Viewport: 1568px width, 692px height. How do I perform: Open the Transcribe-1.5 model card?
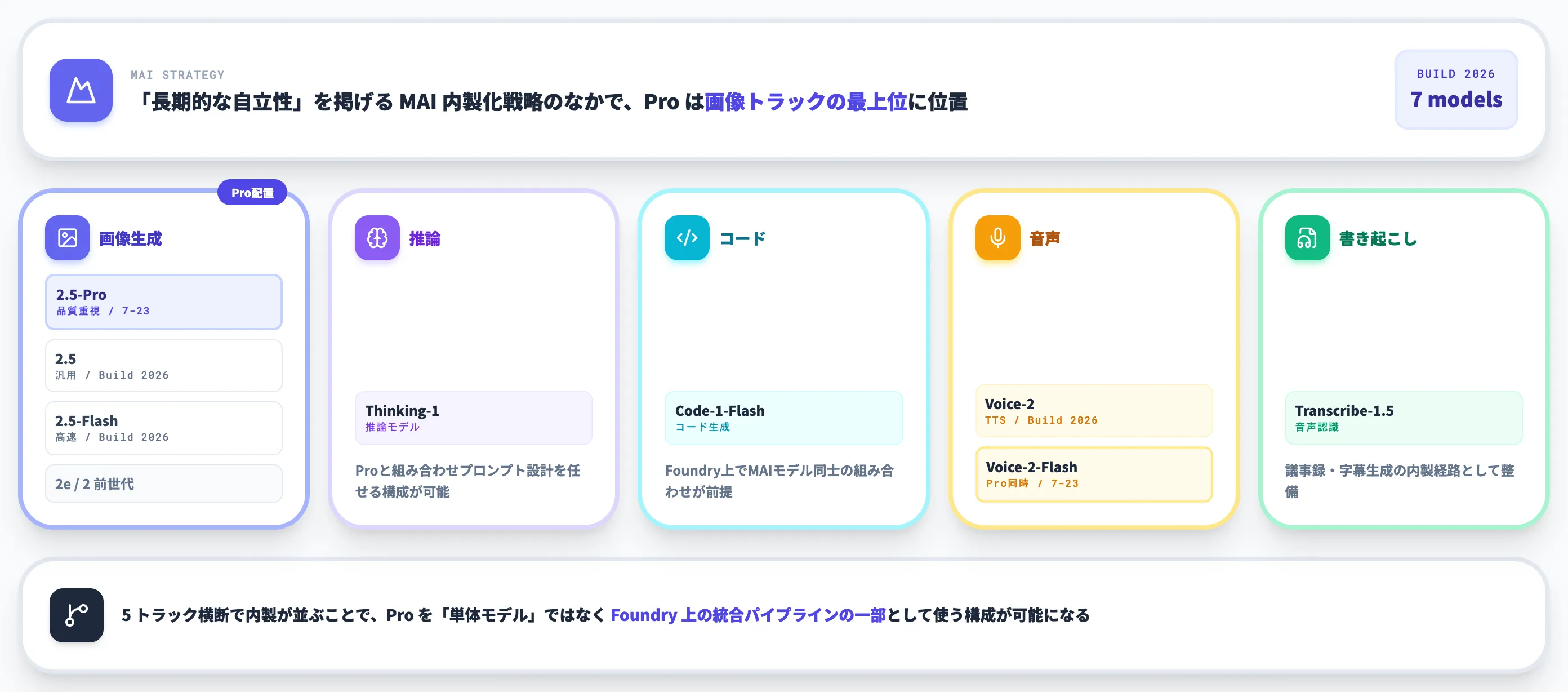tap(1404, 418)
